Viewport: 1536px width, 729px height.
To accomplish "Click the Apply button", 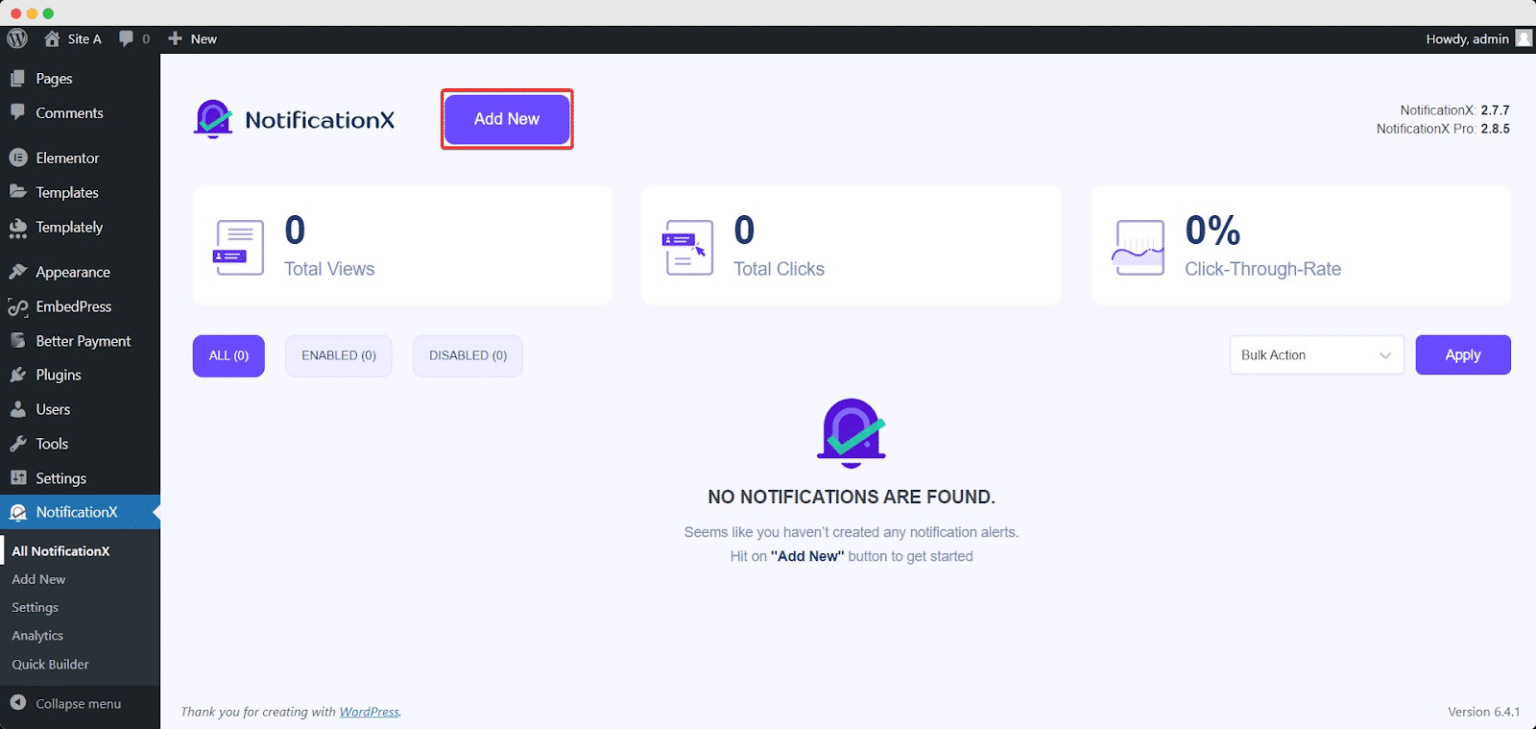I will tap(1463, 354).
